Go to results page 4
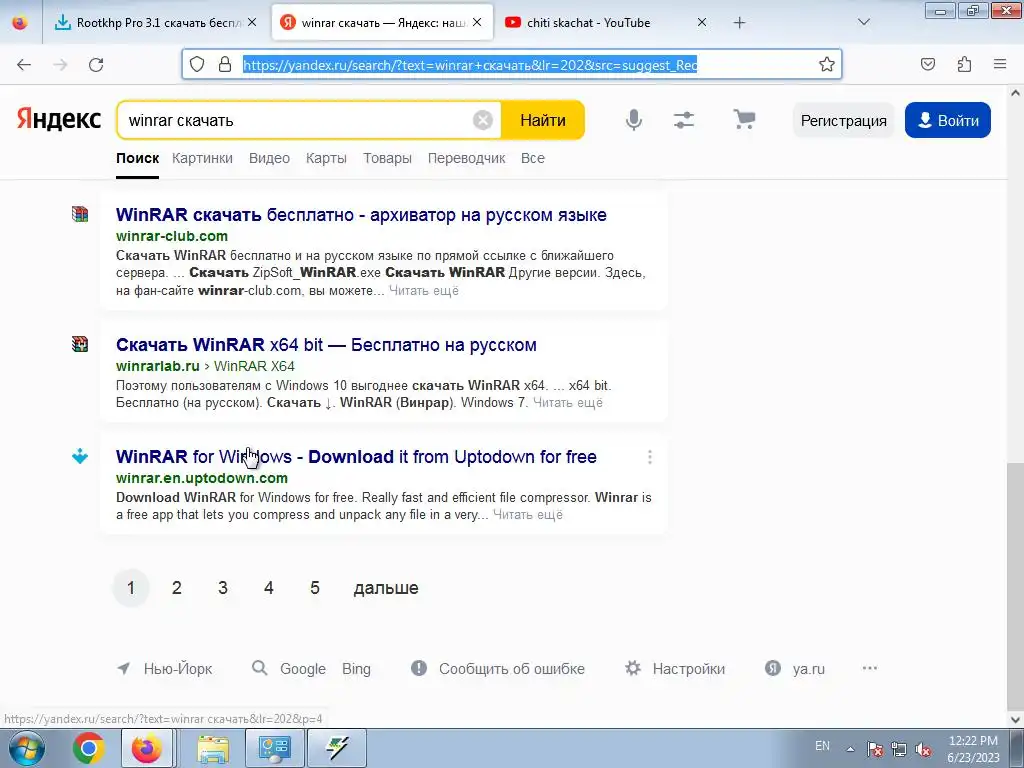 pyautogui.click(x=268, y=588)
